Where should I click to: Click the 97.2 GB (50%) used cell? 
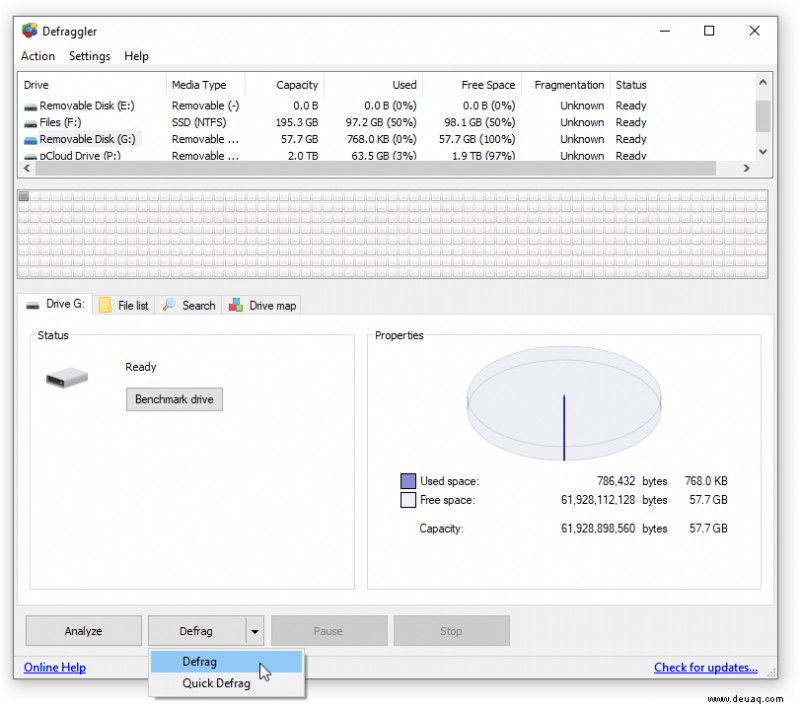381,123
